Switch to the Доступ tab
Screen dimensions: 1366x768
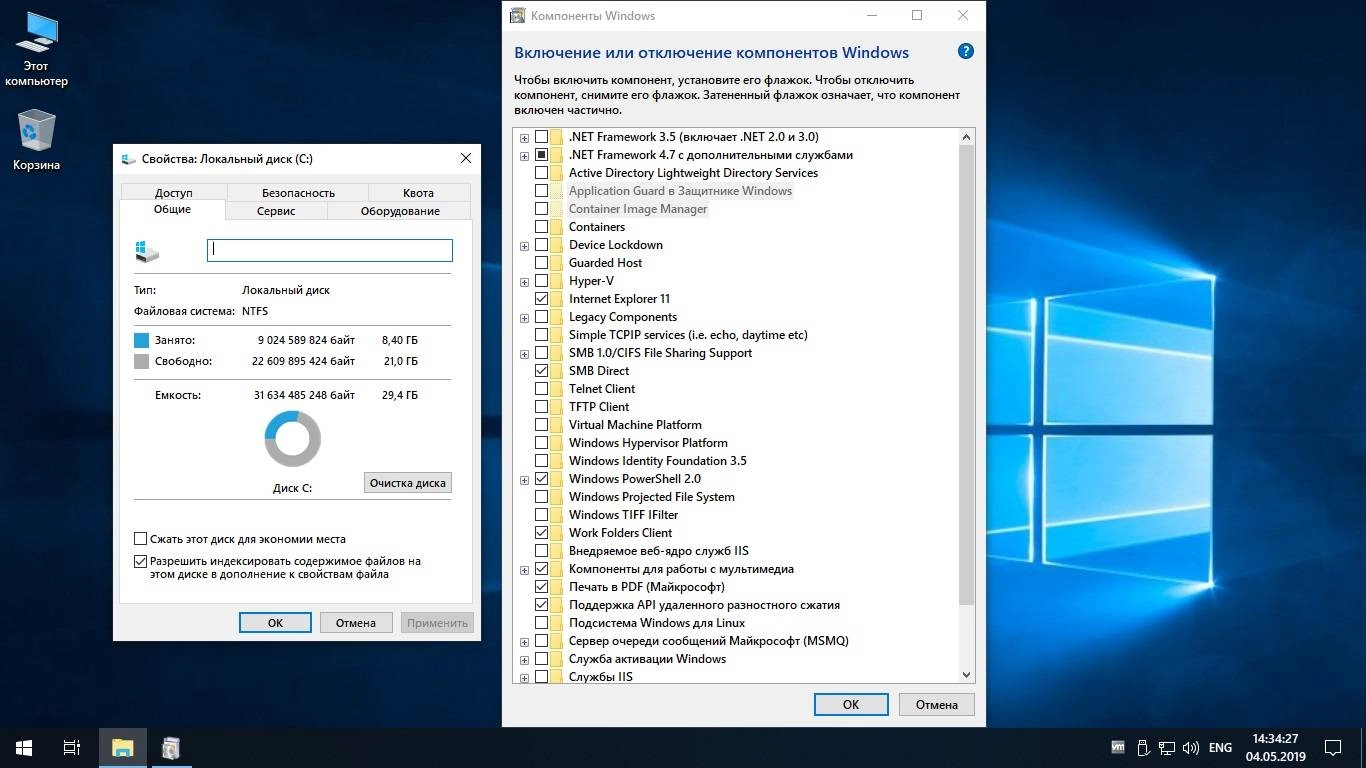pos(173,193)
